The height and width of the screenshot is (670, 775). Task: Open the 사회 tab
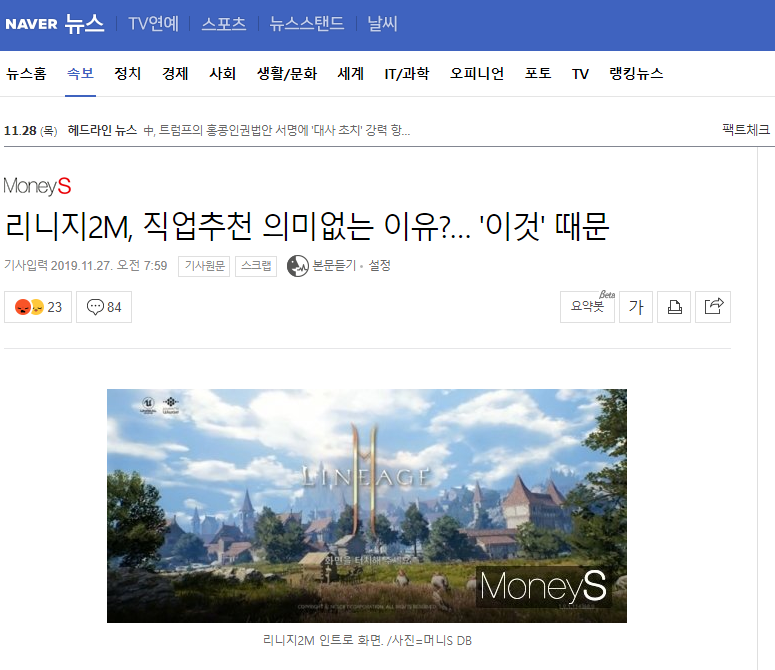pos(222,74)
